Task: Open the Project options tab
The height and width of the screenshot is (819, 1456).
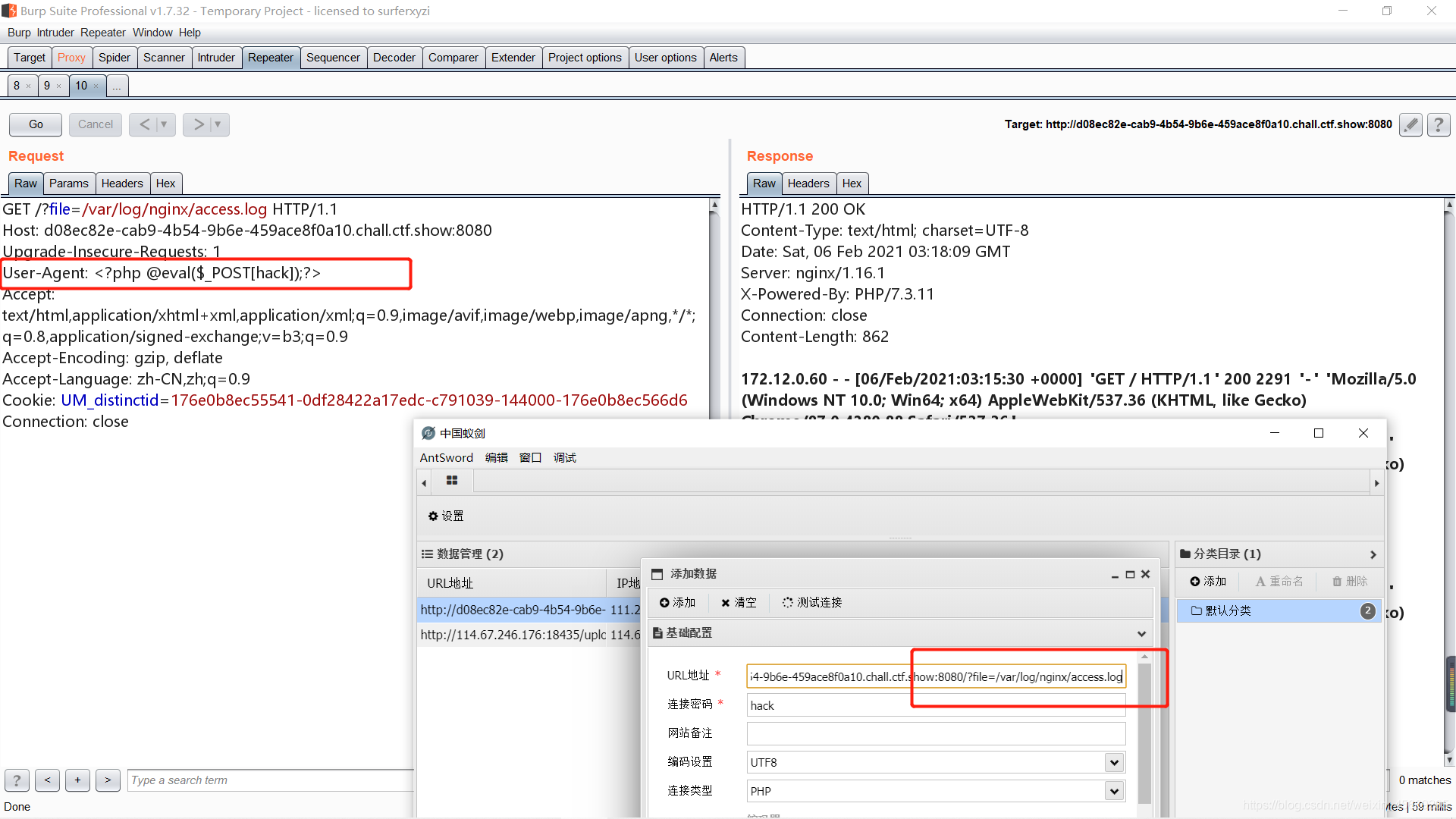Action: [x=585, y=58]
